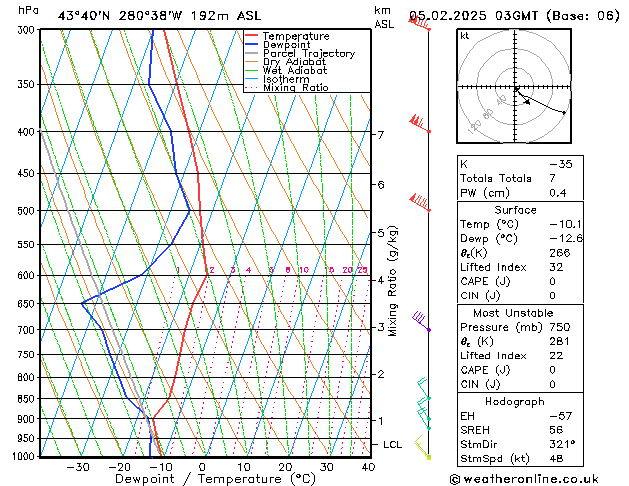Click the StmDir value 321°
Image resolution: width=629 pixels, height=486 pixels.
pos(562,445)
